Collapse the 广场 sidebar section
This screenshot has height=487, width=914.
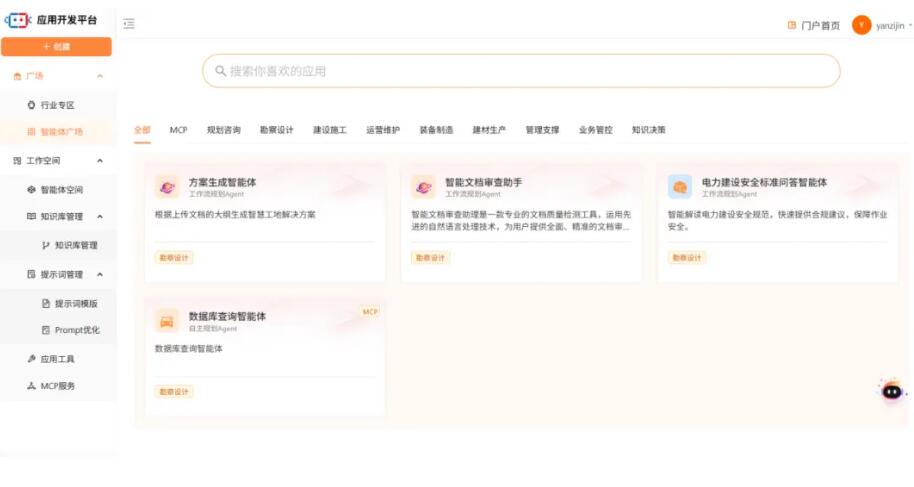pyautogui.click(x=99, y=76)
